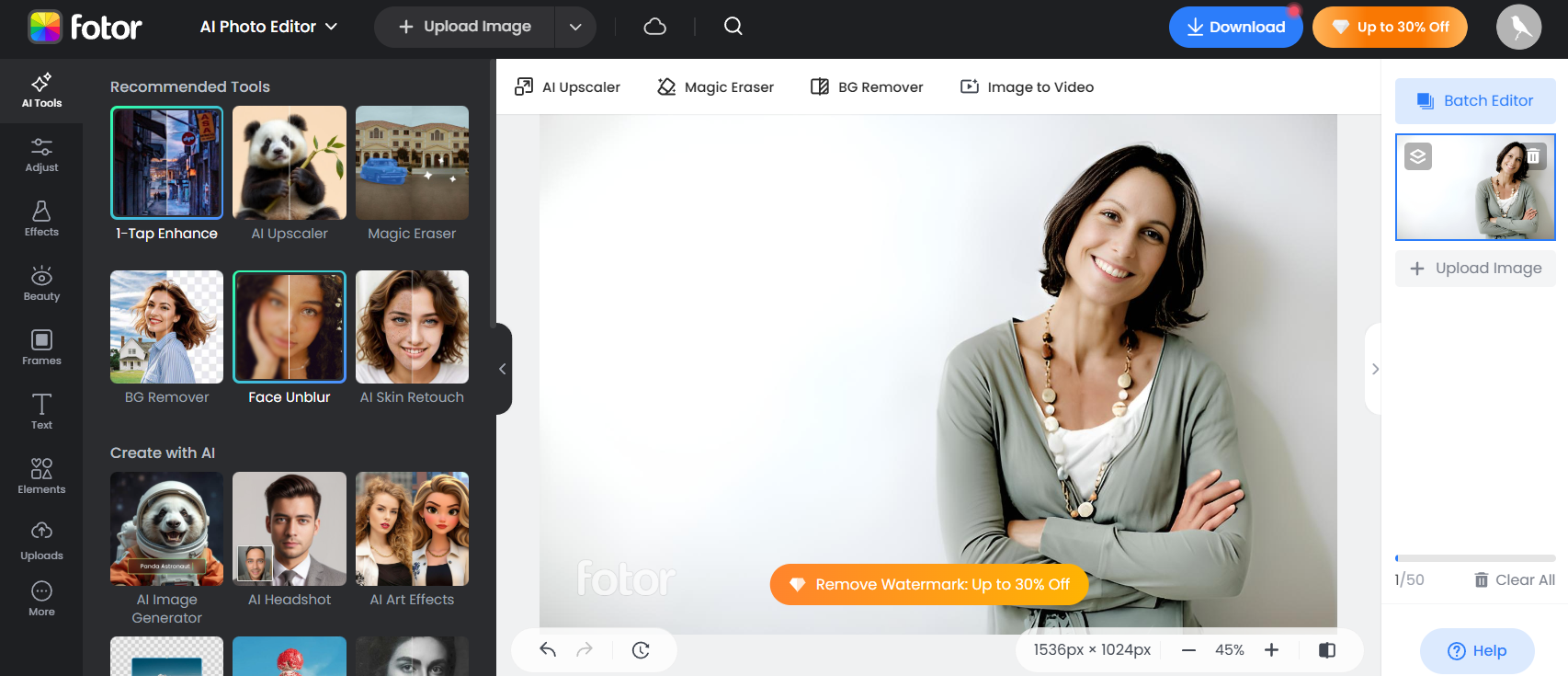Open the Adjust panel
This screenshot has height=676, width=1568.
41,155
